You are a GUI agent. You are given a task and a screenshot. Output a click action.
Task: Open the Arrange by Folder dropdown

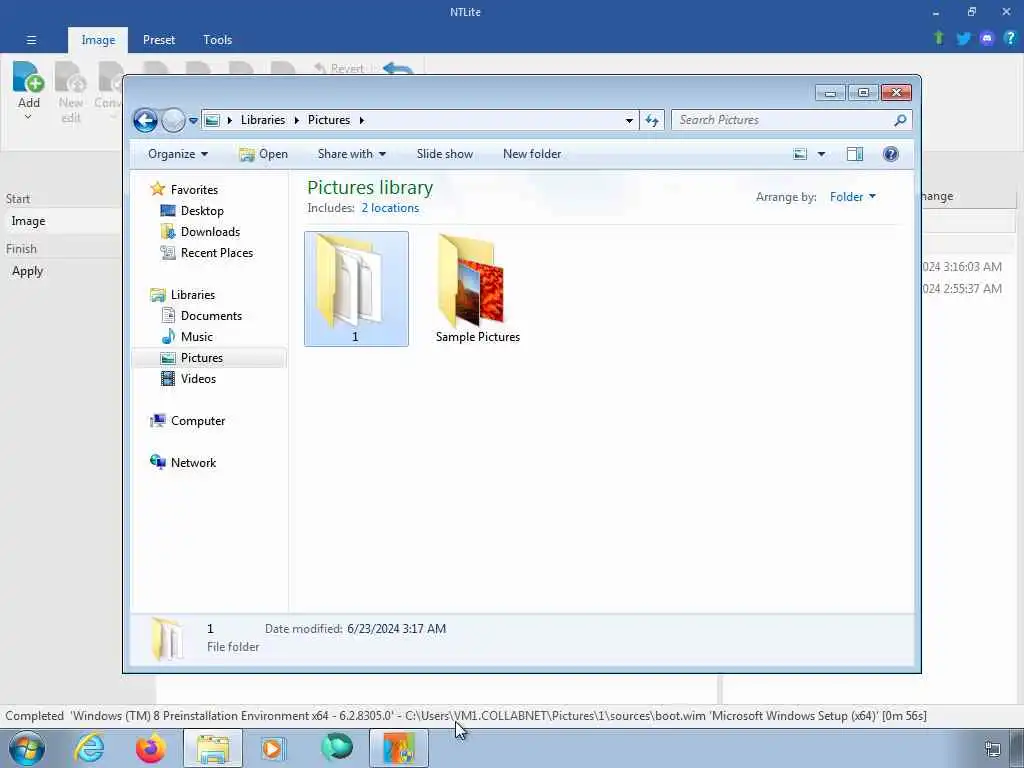[x=852, y=197]
